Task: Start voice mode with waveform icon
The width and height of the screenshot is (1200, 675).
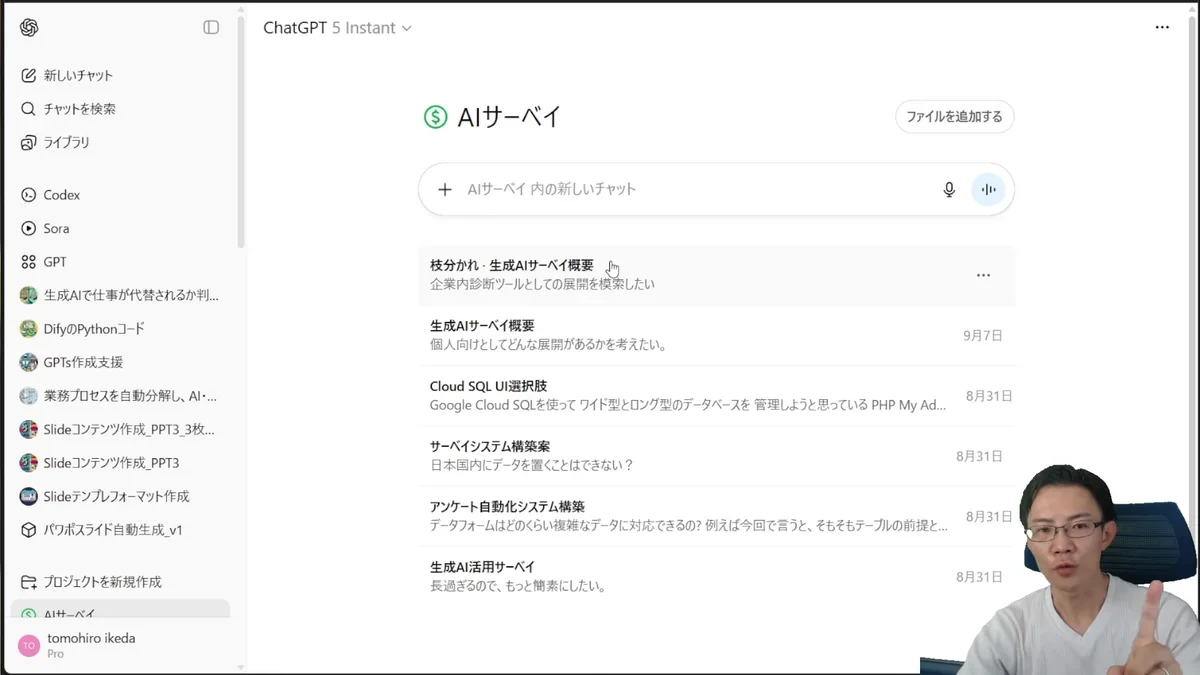Action: tap(988, 189)
